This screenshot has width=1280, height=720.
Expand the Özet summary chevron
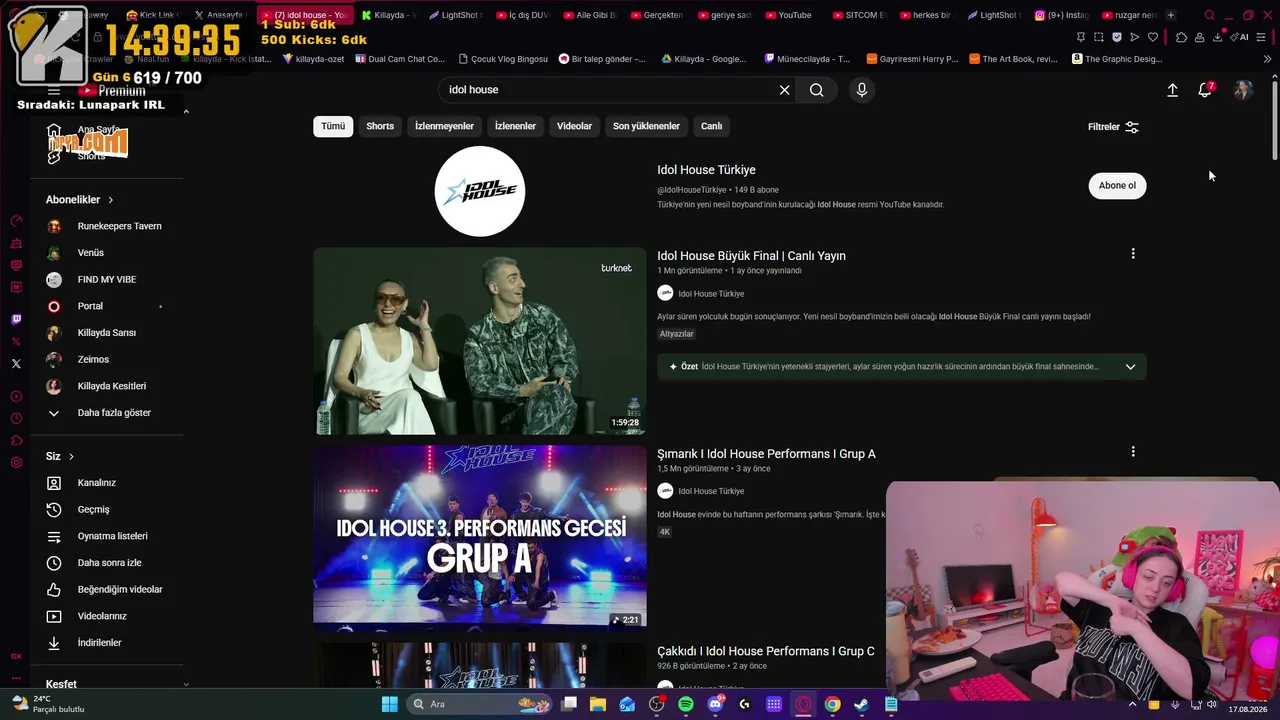pyautogui.click(x=1130, y=367)
